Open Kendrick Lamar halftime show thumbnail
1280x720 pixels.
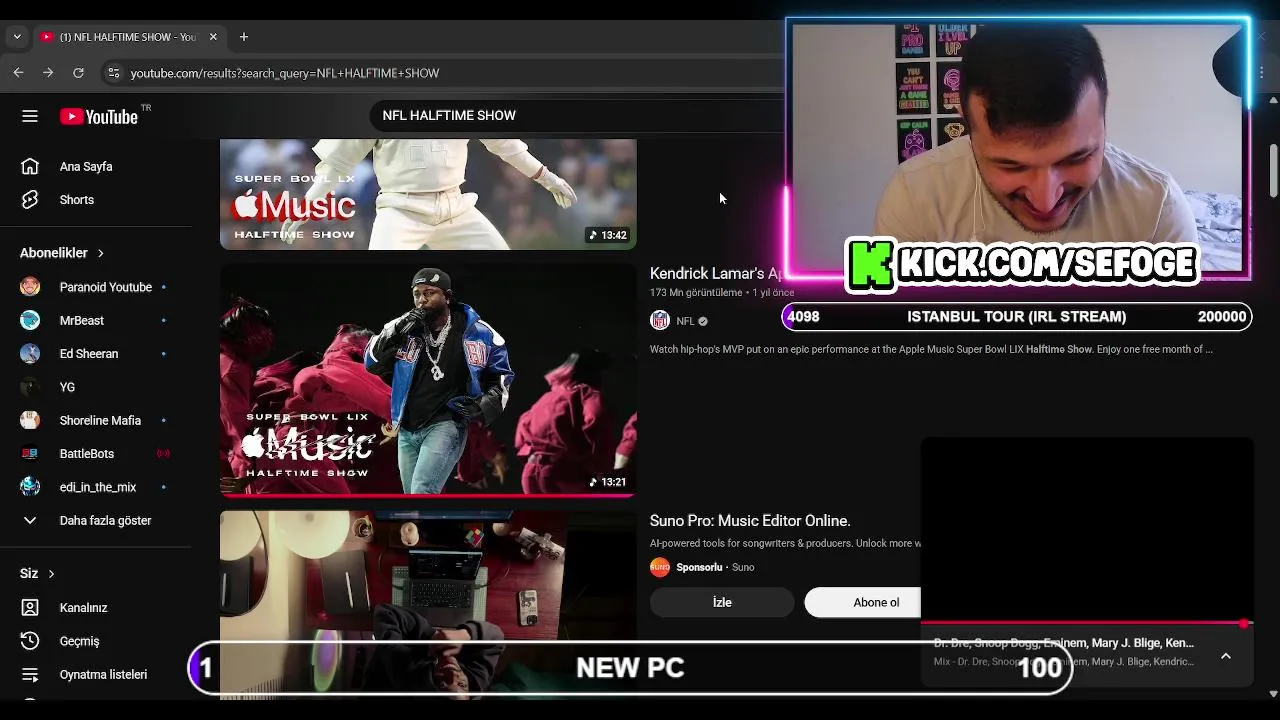click(428, 379)
